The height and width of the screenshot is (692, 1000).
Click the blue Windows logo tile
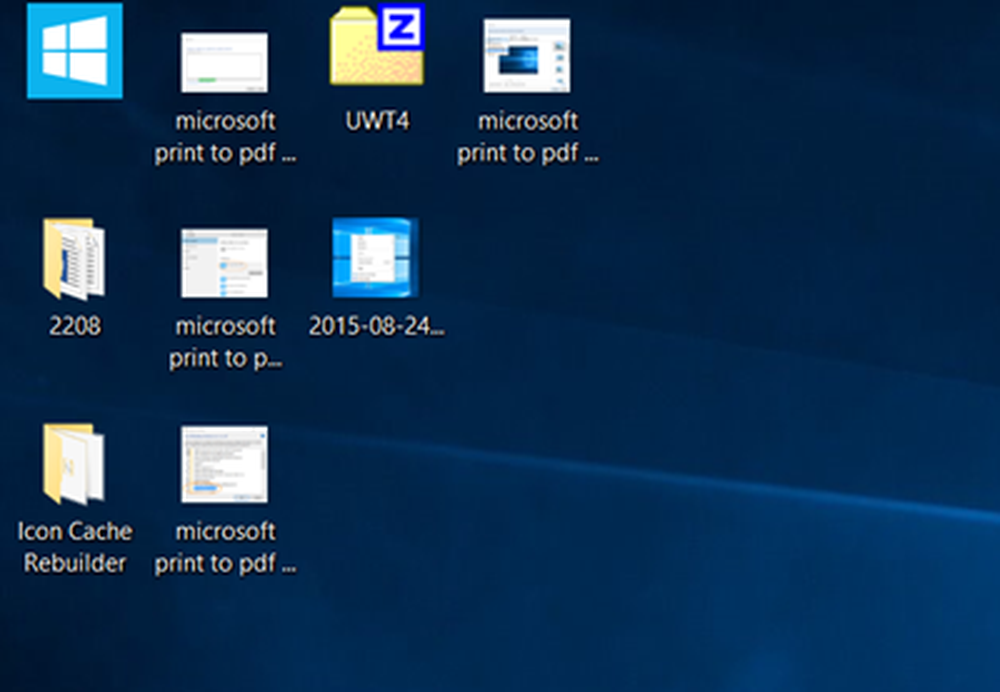click(75, 51)
